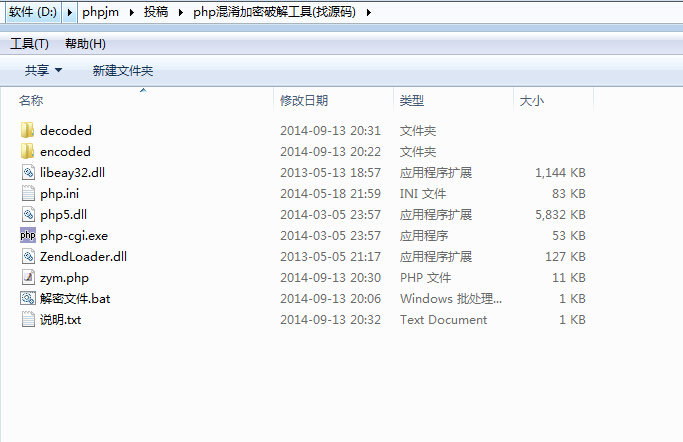The width and height of the screenshot is (683, 442).
Task: Click the Windows 批处理... type cell
Action: (x=451, y=298)
